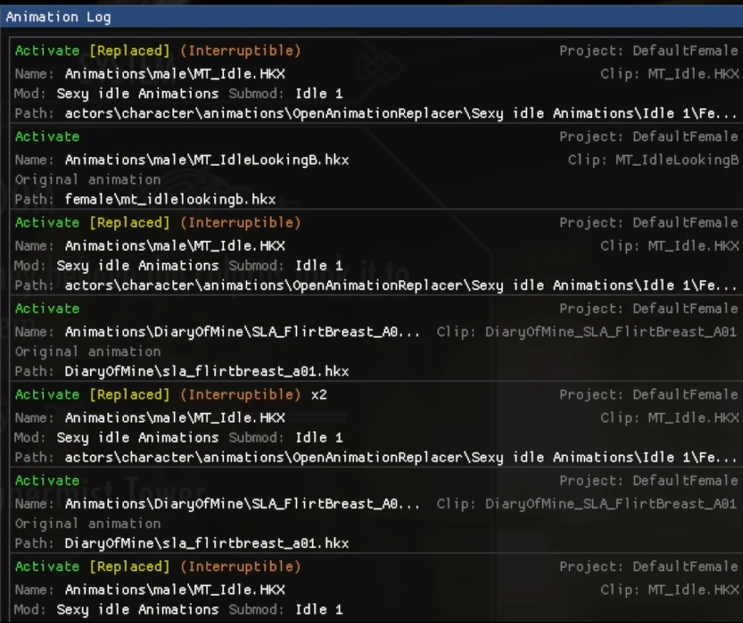
Task: Click the (Interruptible) tag beside x2
Action: point(240,395)
